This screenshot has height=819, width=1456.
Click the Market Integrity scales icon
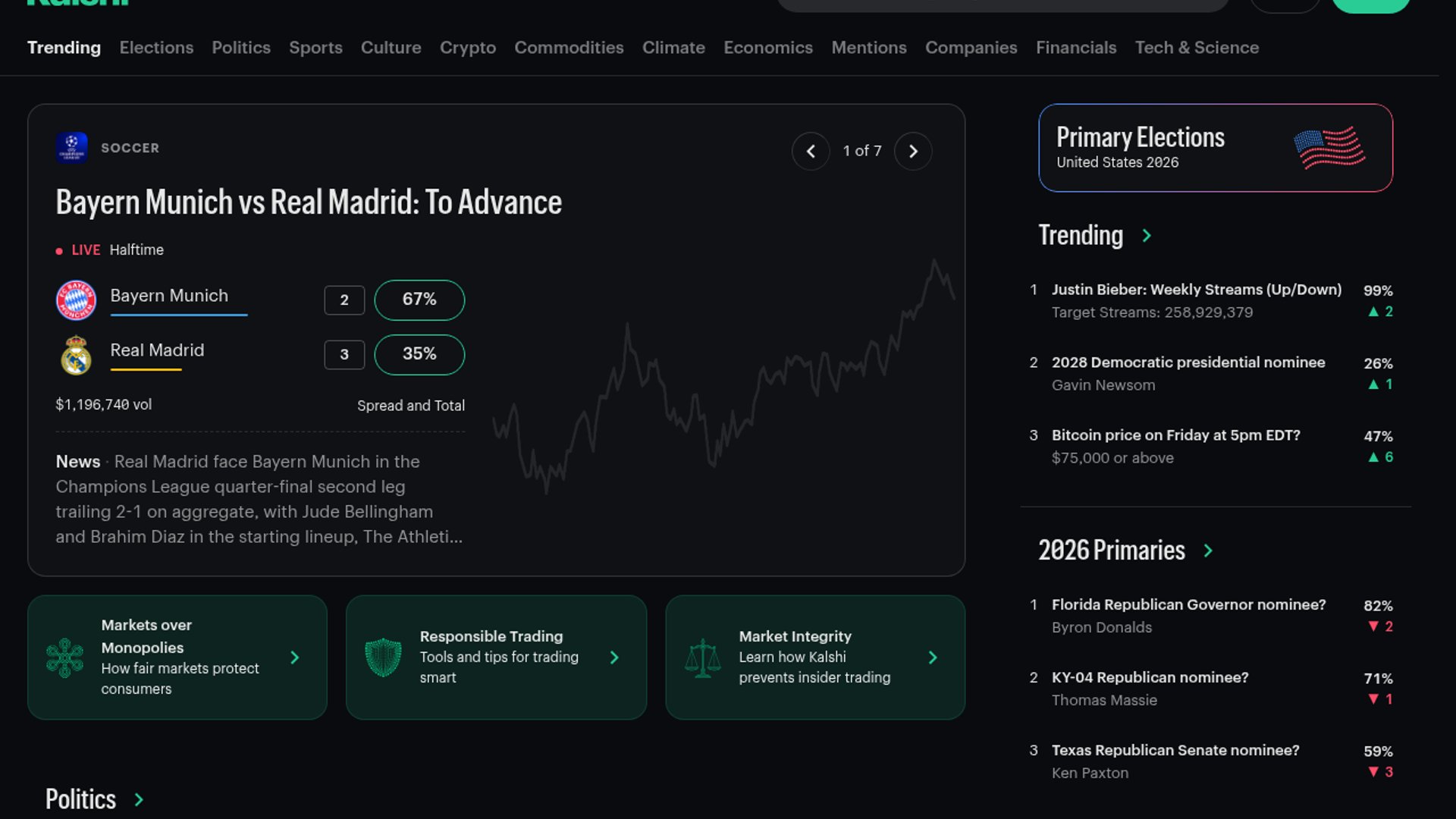tap(702, 657)
